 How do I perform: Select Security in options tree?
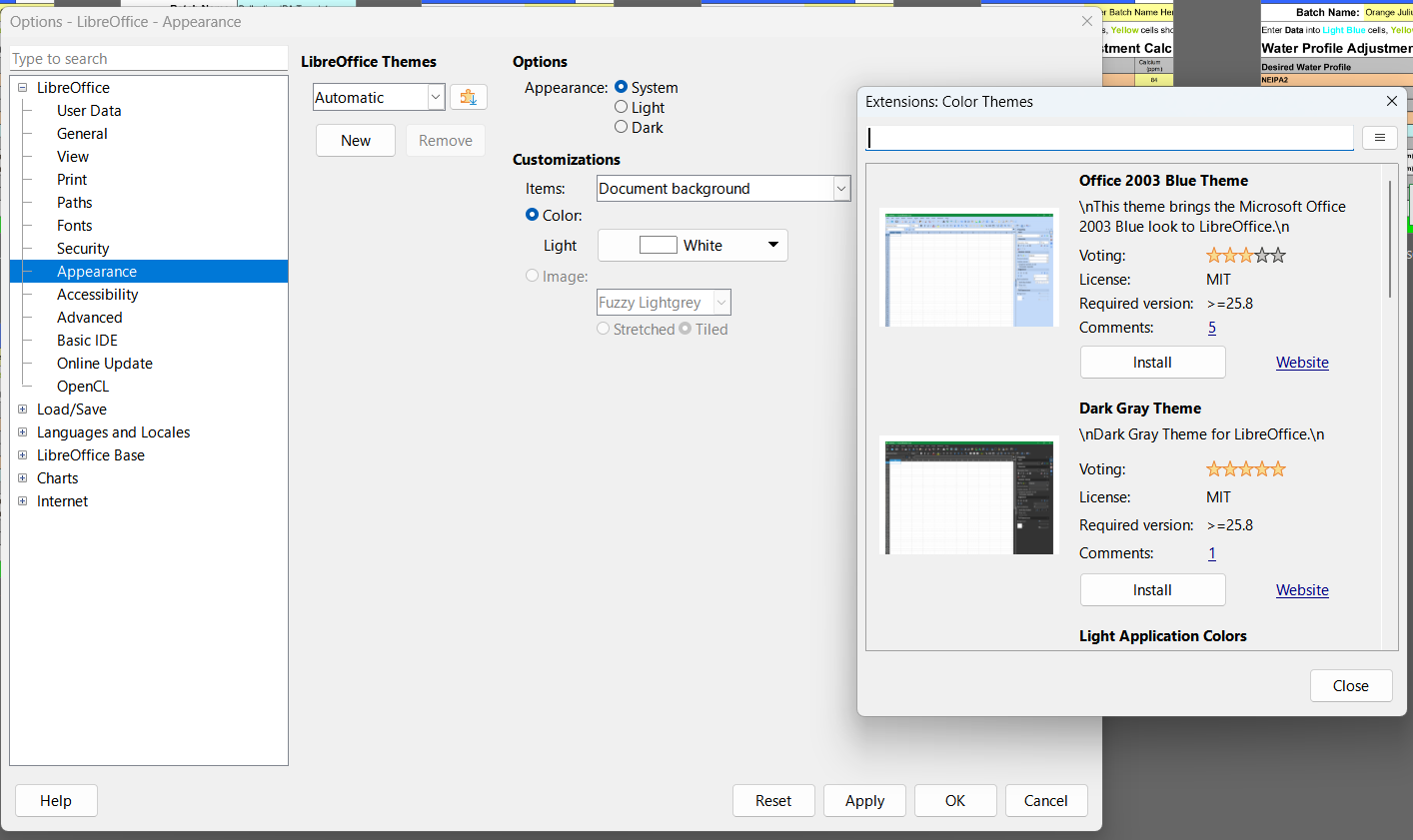point(83,249)
